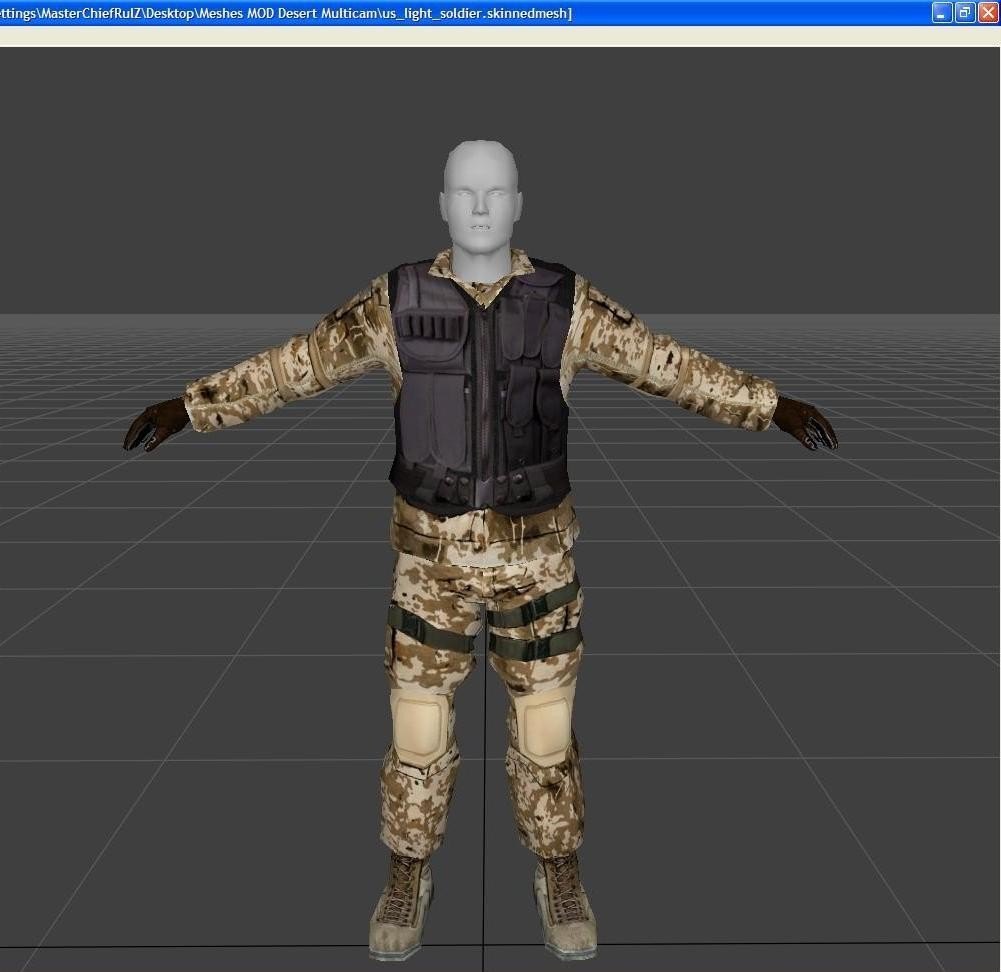Click the green thigh strap on screen-left leg
The image size is (1001, 972).
430,632
